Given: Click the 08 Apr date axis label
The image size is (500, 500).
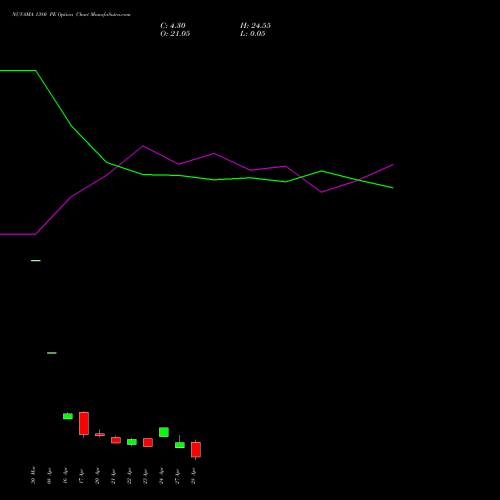Looking at the screenshot, I should [x=49, y=476].
